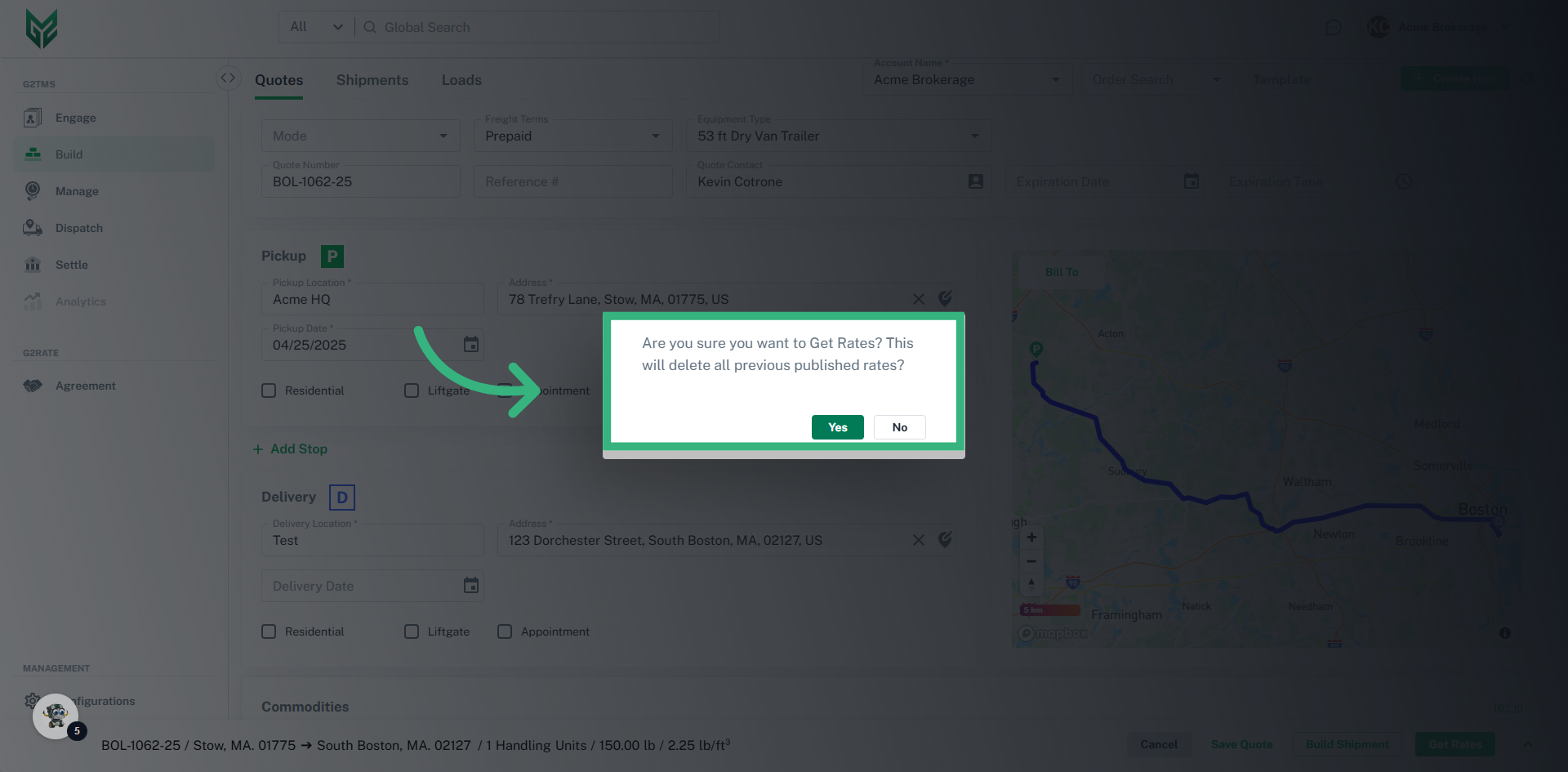Open the Dispatch section icon
The width and height of the screenshot is (1568, 772).
[33, 228]
